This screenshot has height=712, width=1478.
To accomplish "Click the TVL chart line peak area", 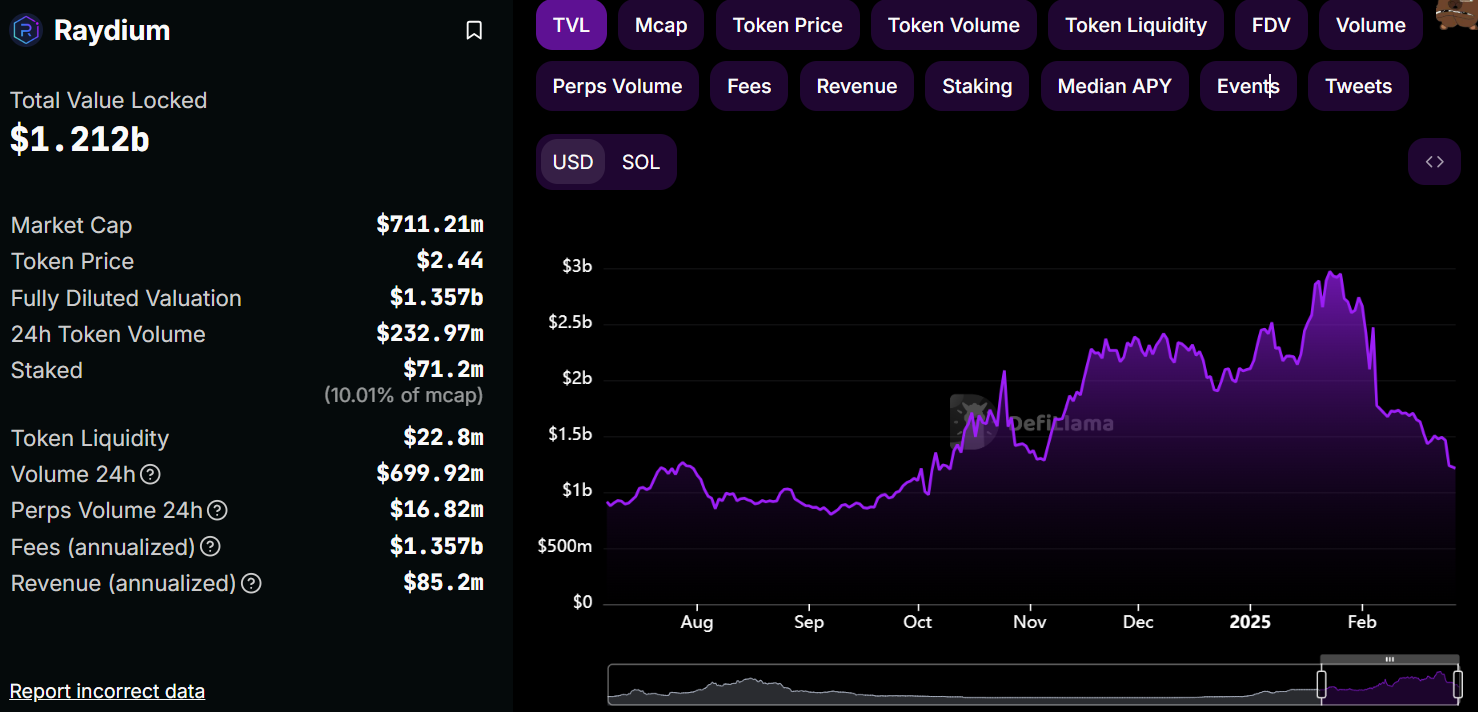I will pos(1330,273).
